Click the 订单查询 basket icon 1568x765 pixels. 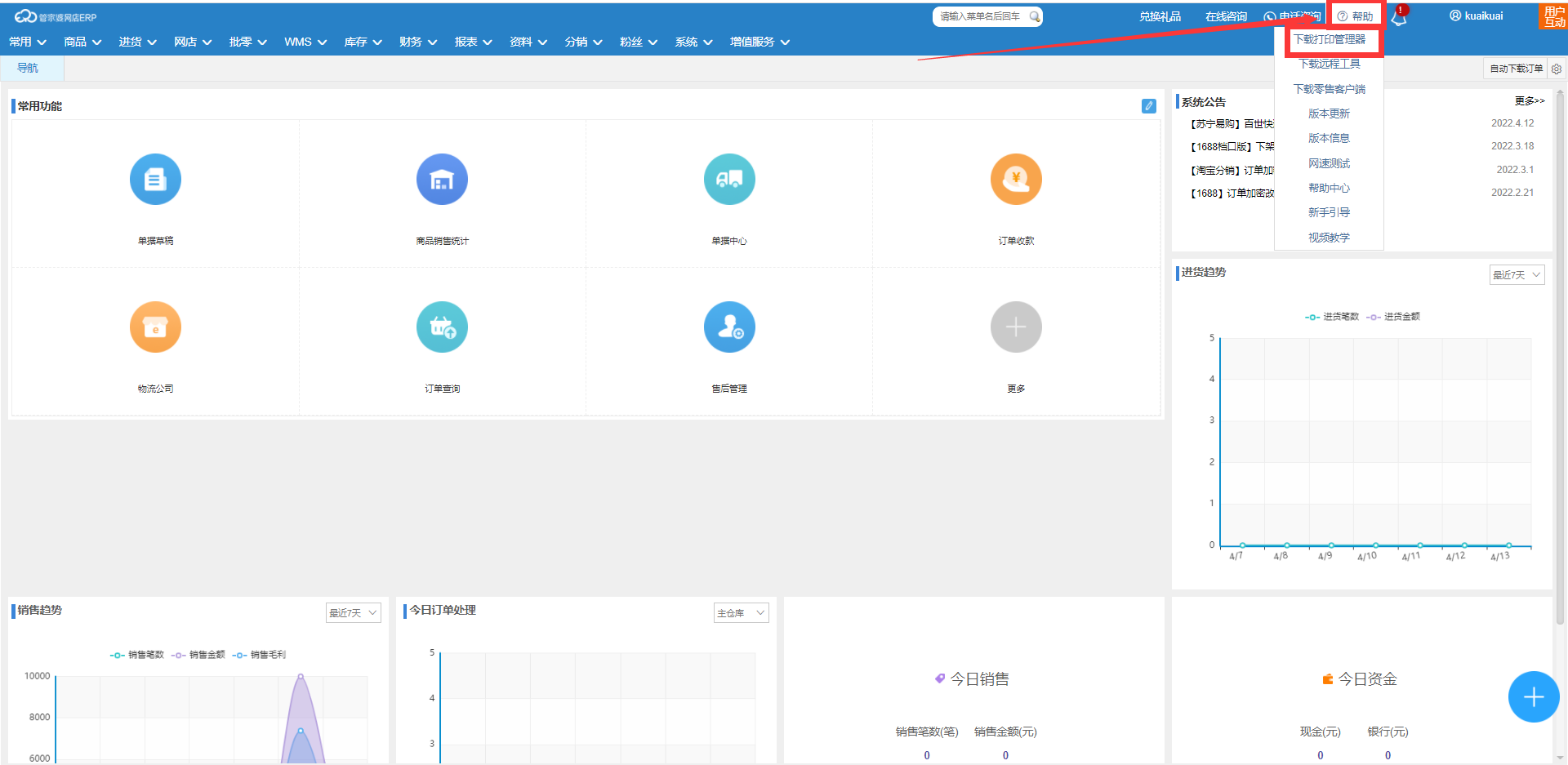click(x=442, y=327)
